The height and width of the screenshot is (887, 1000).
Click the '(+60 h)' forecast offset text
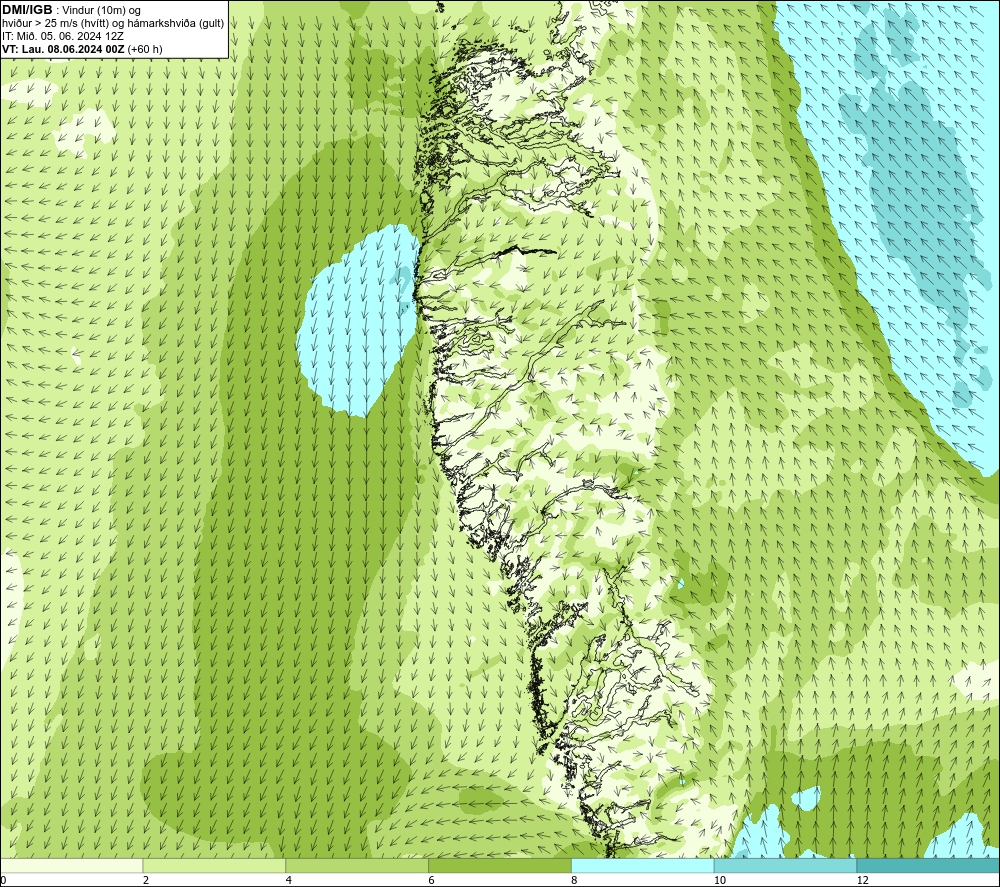coord(145,49)
